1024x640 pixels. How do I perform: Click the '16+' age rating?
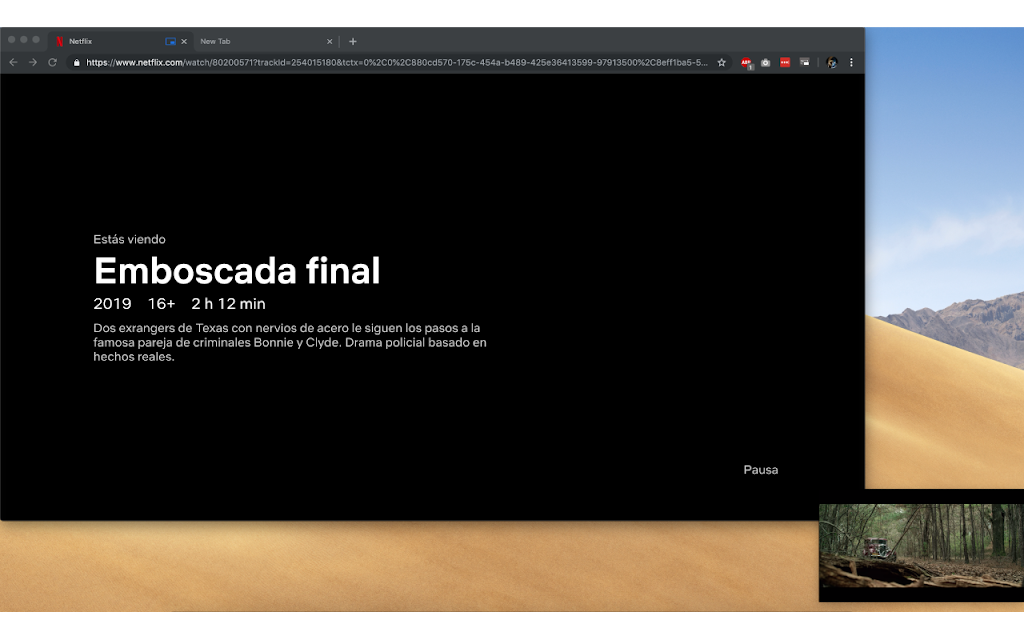161,304
